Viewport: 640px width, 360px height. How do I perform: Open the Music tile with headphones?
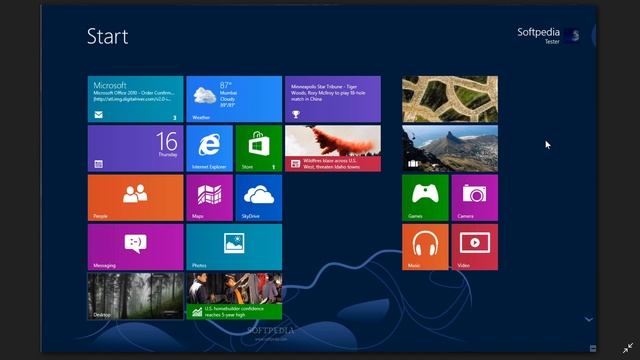point(425,247)
